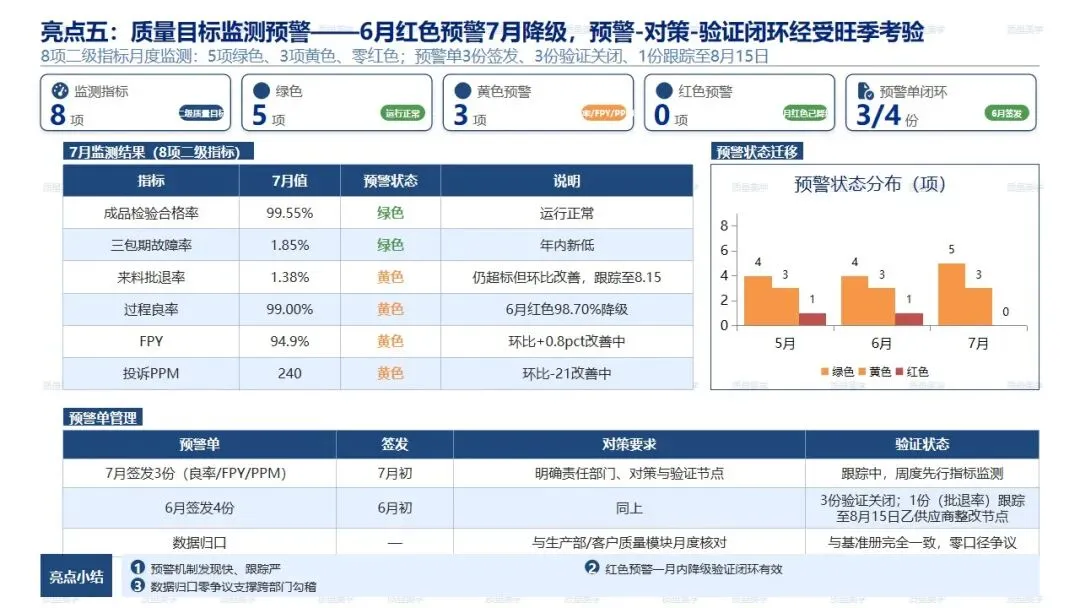Viewport: 1080px width, 608px height.
Task: Click the 7月 green bar valued 5
Action: [951, 294]
